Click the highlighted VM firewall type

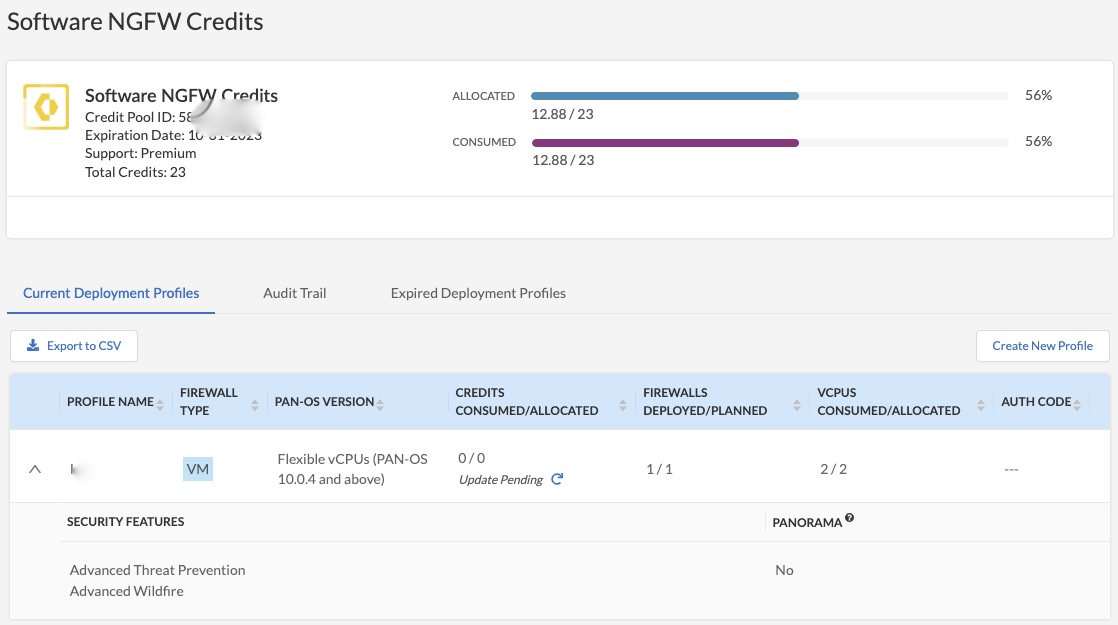(198, 469)
